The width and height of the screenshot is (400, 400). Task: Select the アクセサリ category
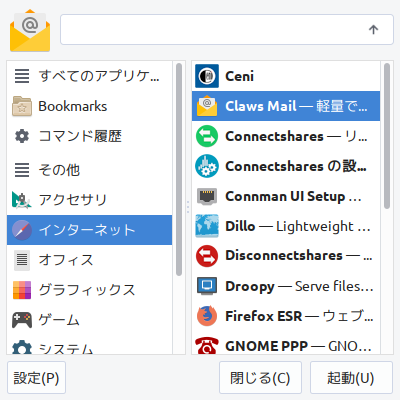[x=89, y=200]
